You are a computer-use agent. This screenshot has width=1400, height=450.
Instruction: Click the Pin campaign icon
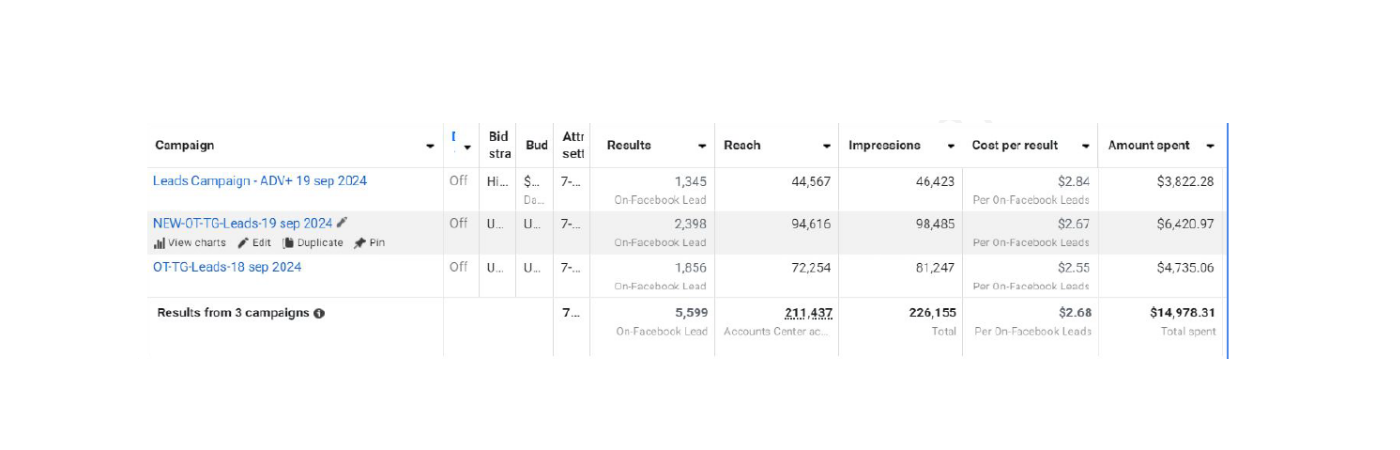point(360,243)
